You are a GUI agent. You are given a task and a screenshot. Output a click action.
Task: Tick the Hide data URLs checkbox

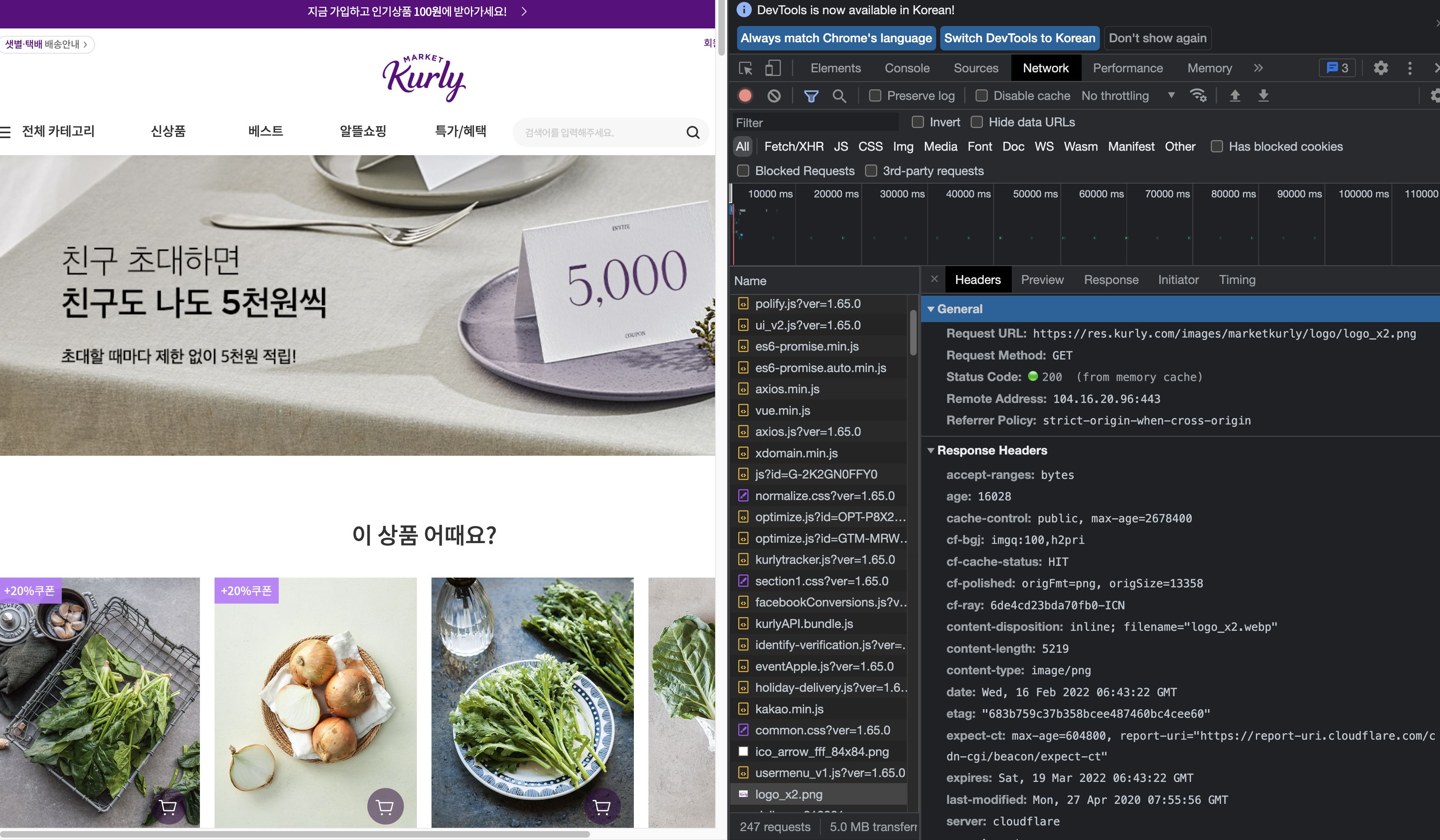pos(976,122)
